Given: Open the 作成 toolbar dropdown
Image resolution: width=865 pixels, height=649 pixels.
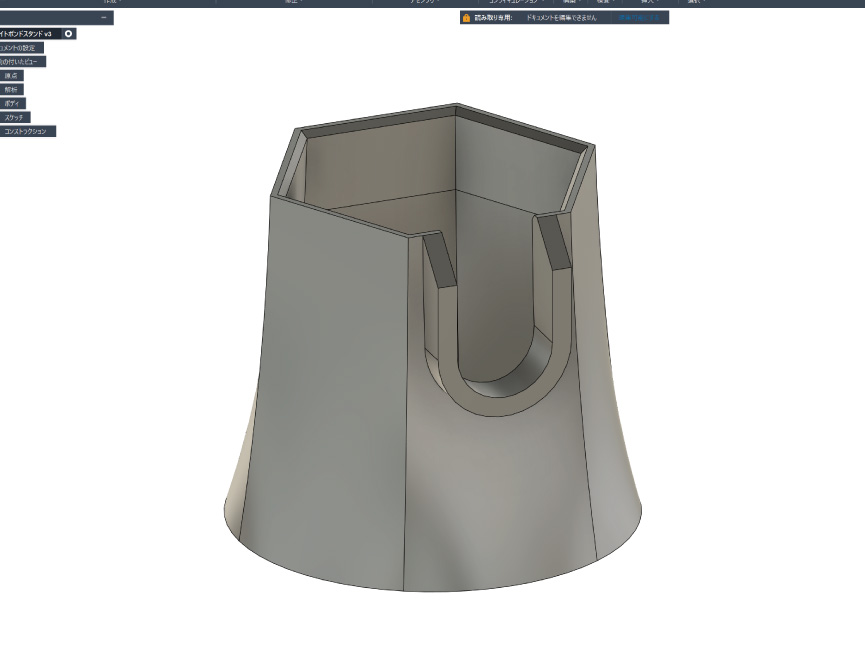Looking at the screenshot, I should [110, 2].
